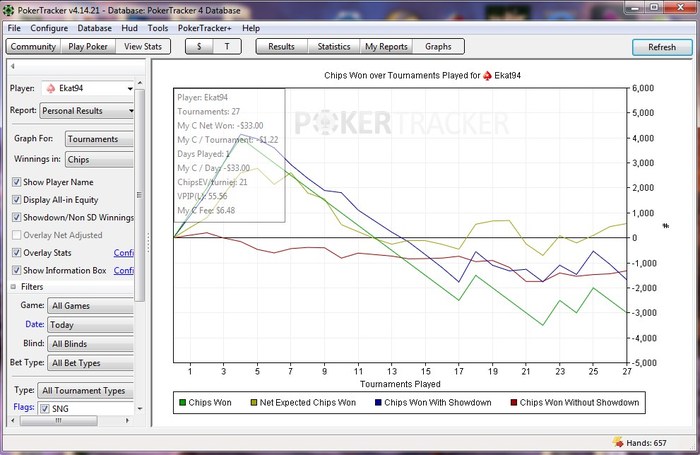
Task: Uncheck Showdown/Non SD Winnings checkbox
Action: tap(17, 217)
